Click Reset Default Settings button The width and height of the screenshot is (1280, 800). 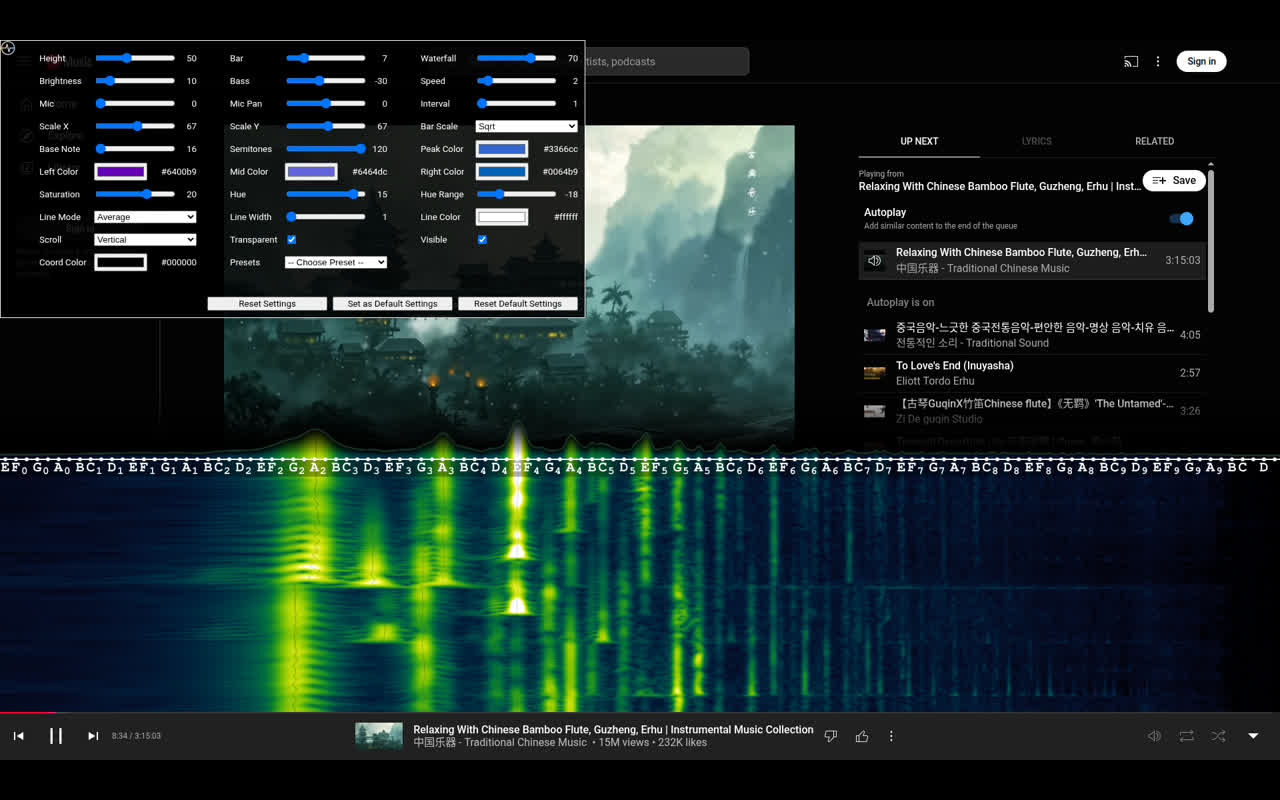click(518, 303)
